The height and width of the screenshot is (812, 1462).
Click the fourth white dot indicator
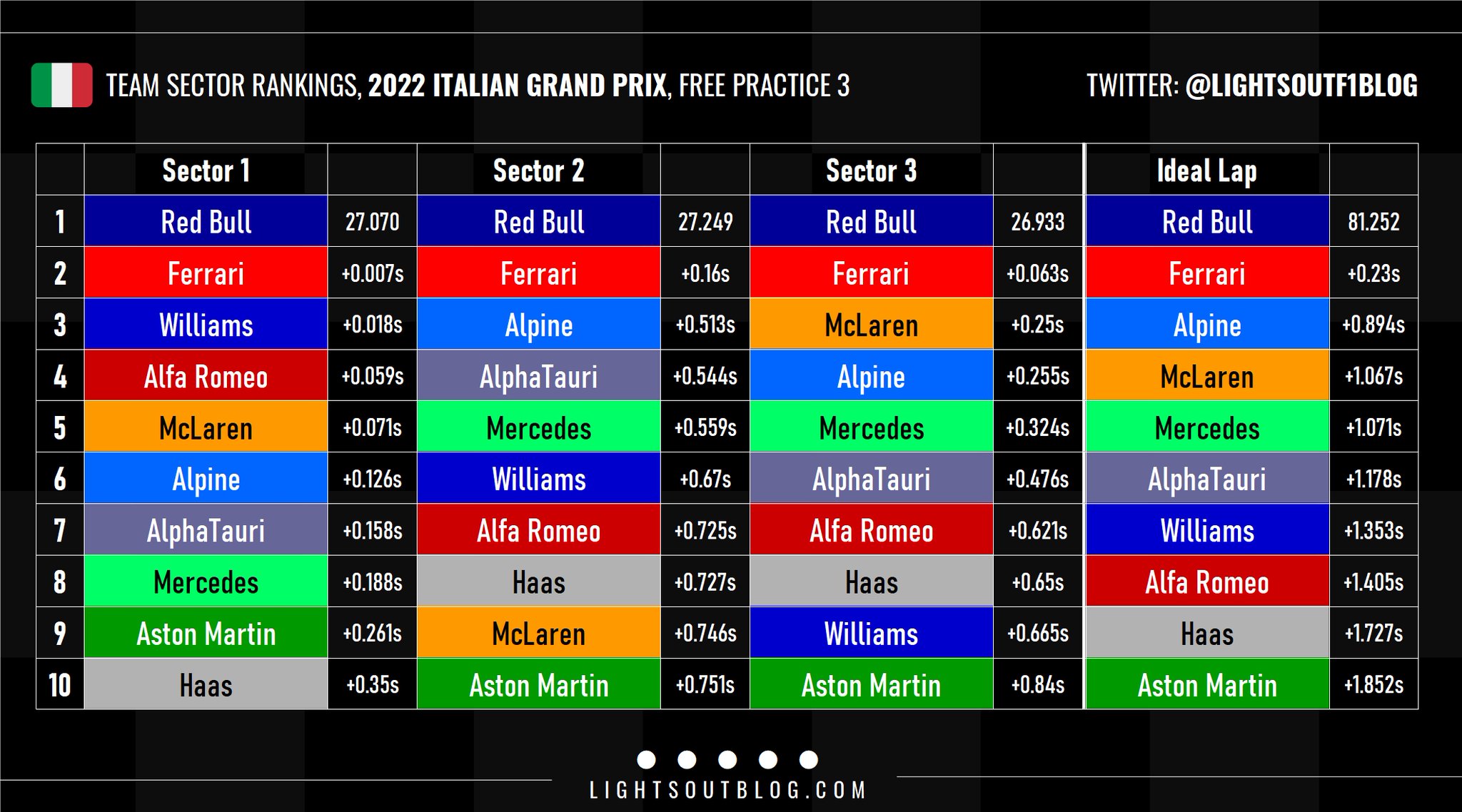pyautogui.click(x=768, y=759)
